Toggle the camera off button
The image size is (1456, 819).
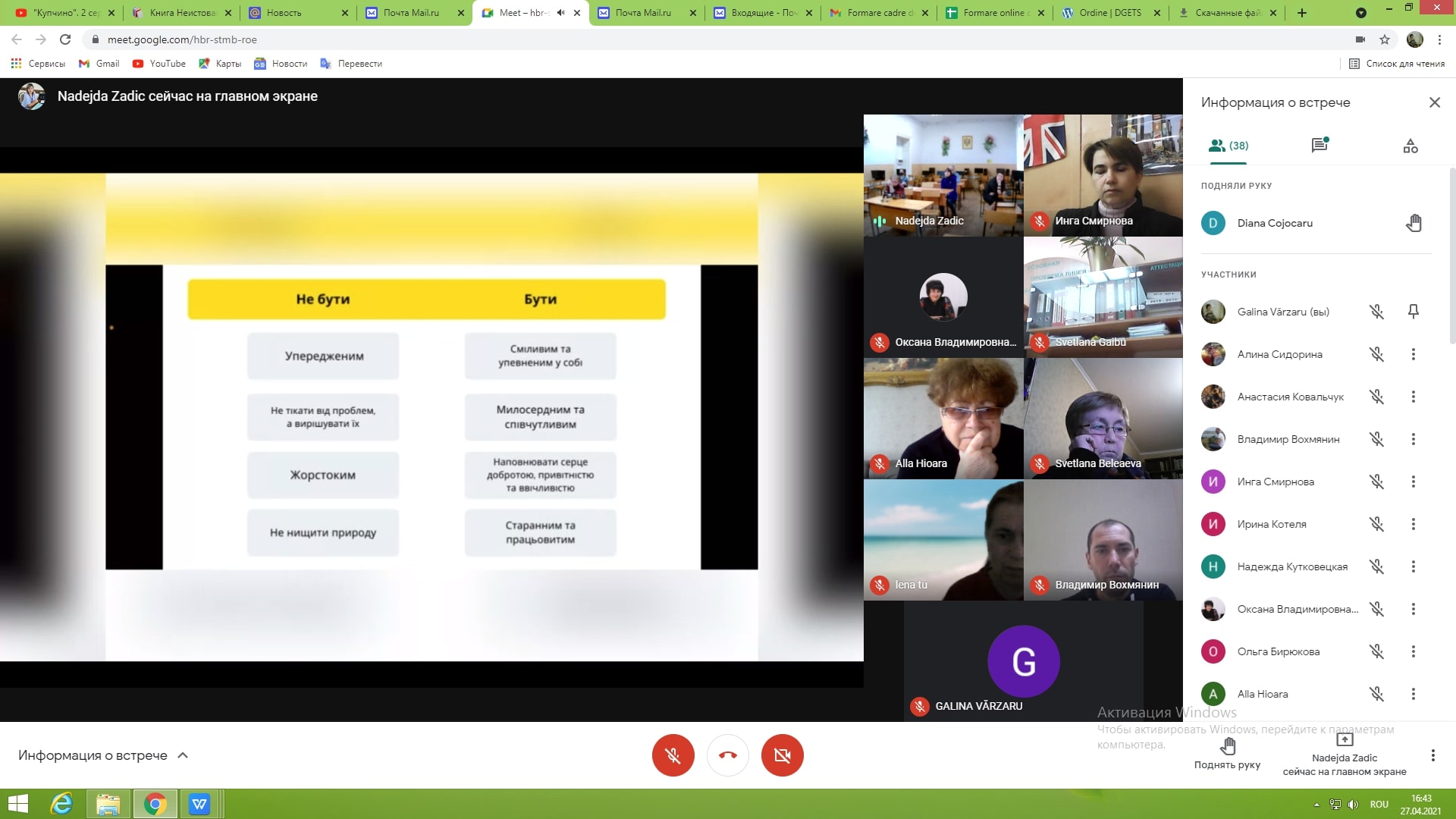click(782, 755)
